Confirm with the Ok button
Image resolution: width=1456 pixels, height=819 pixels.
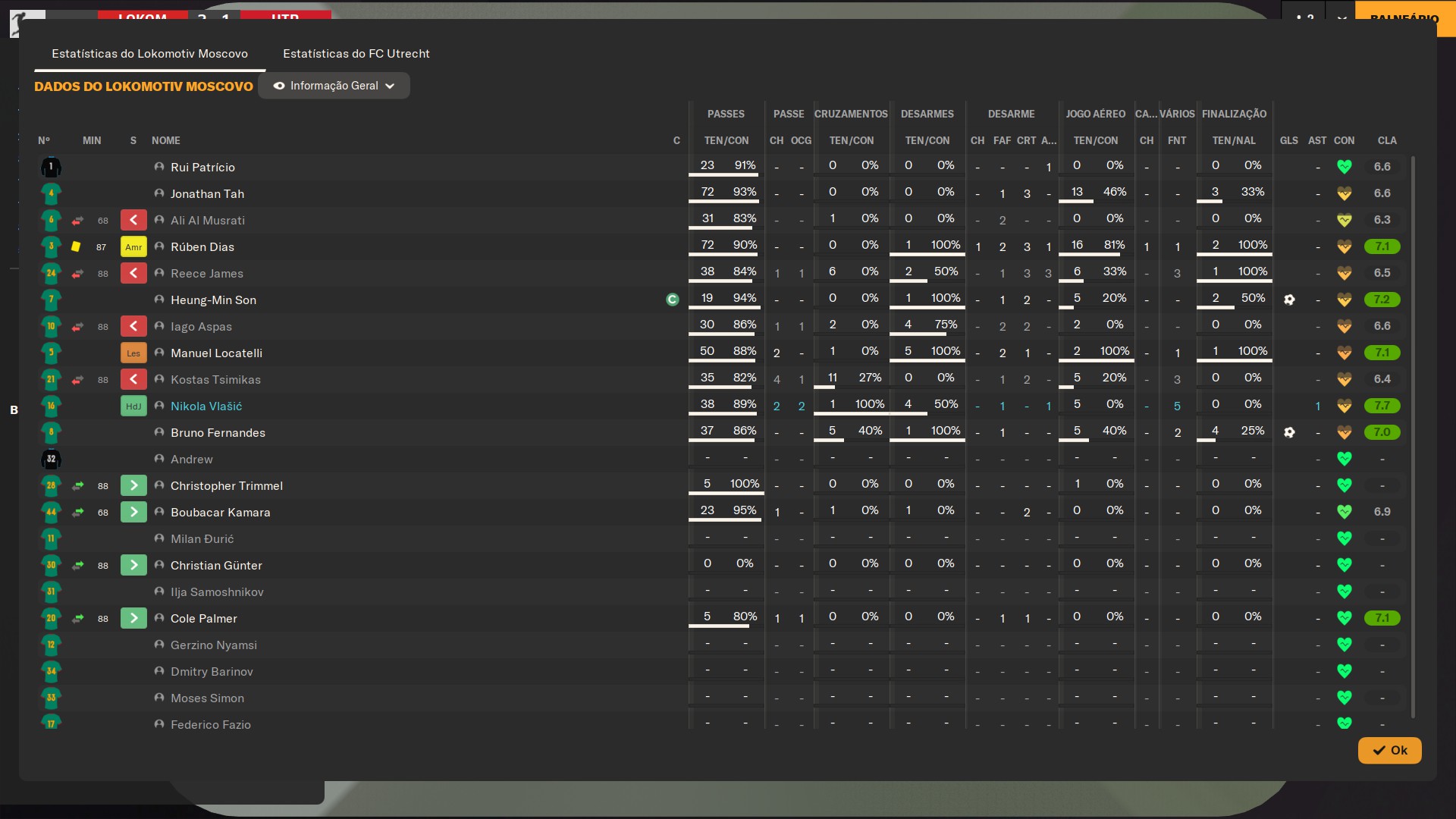1389,750
